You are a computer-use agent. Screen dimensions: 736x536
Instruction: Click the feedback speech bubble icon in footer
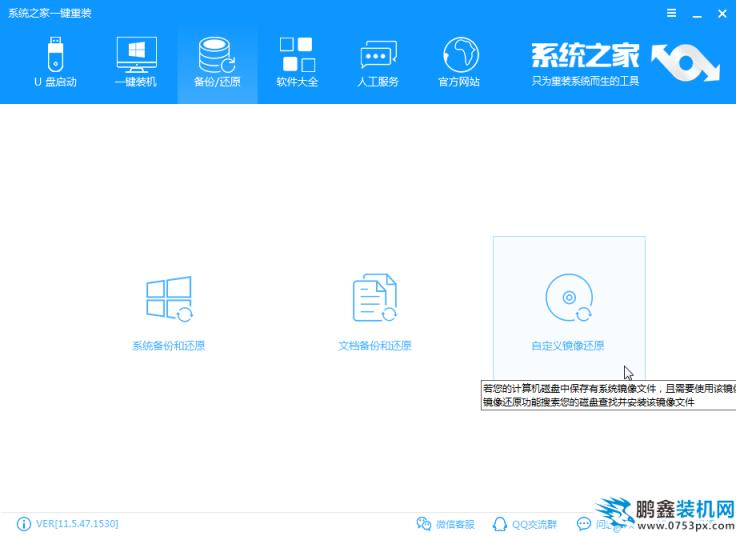coord(583,523)
